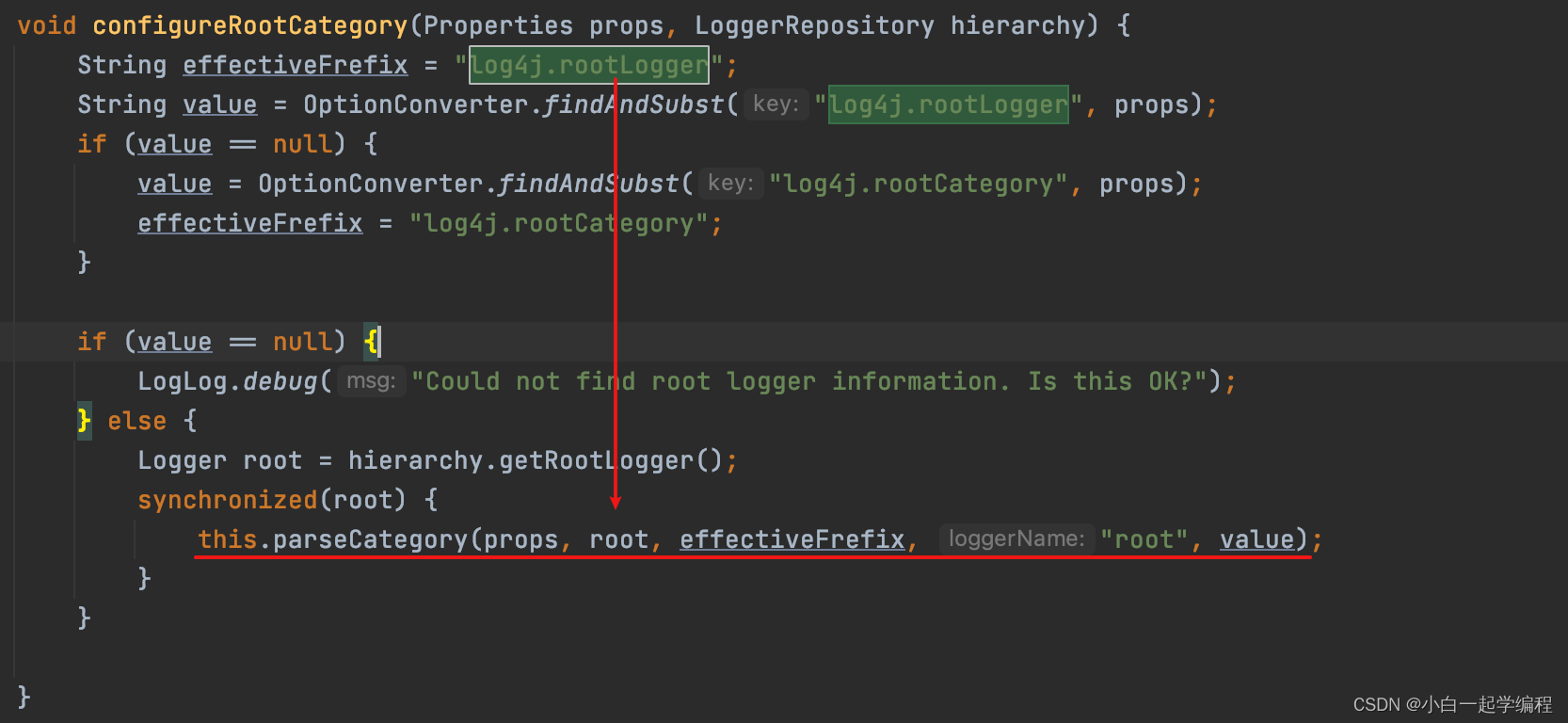The height and width of the screenshot is (723, 1568).
Task: Select the Properties parameter type
Action: (498, 25)
